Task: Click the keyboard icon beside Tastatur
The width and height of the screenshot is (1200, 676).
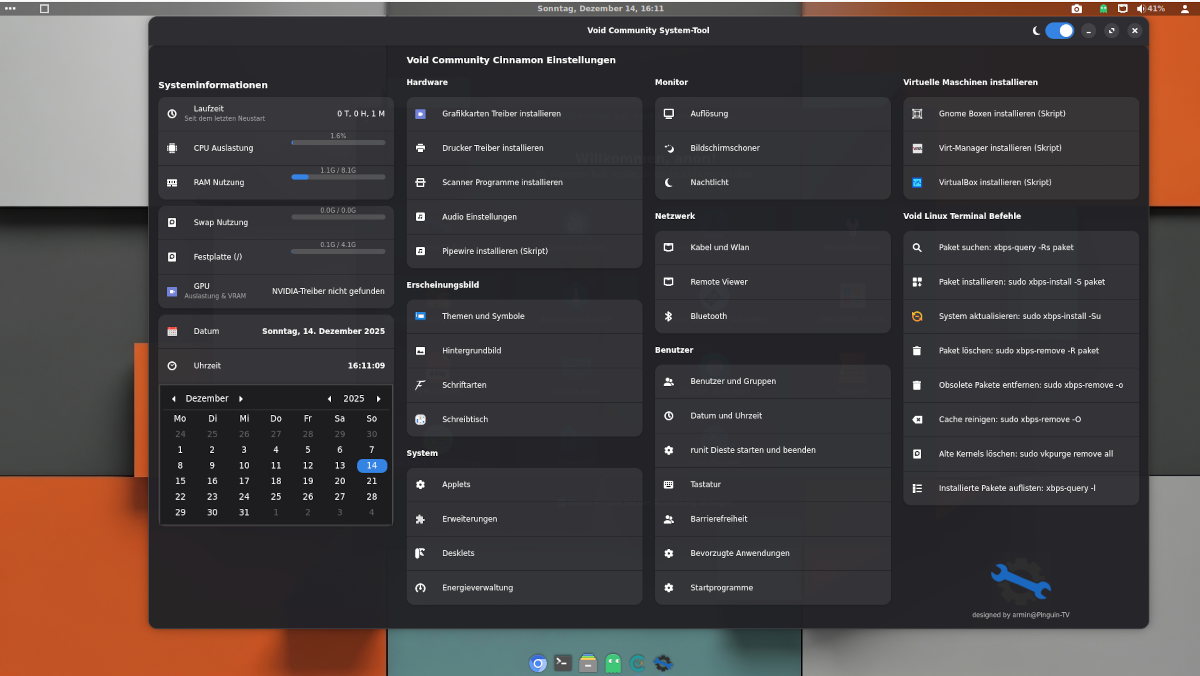Action: click(x=669, y=485)
